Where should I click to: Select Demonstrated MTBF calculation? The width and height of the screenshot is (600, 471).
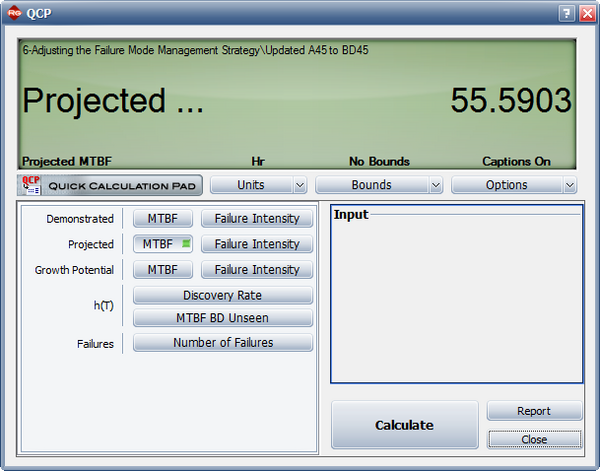pos(162,218)
